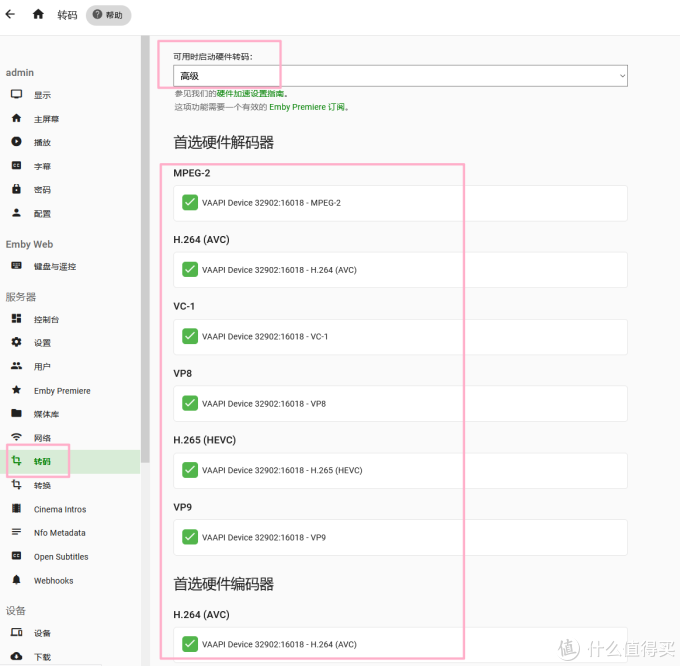Click the Emby Premiere star icon

pos(16,390)
